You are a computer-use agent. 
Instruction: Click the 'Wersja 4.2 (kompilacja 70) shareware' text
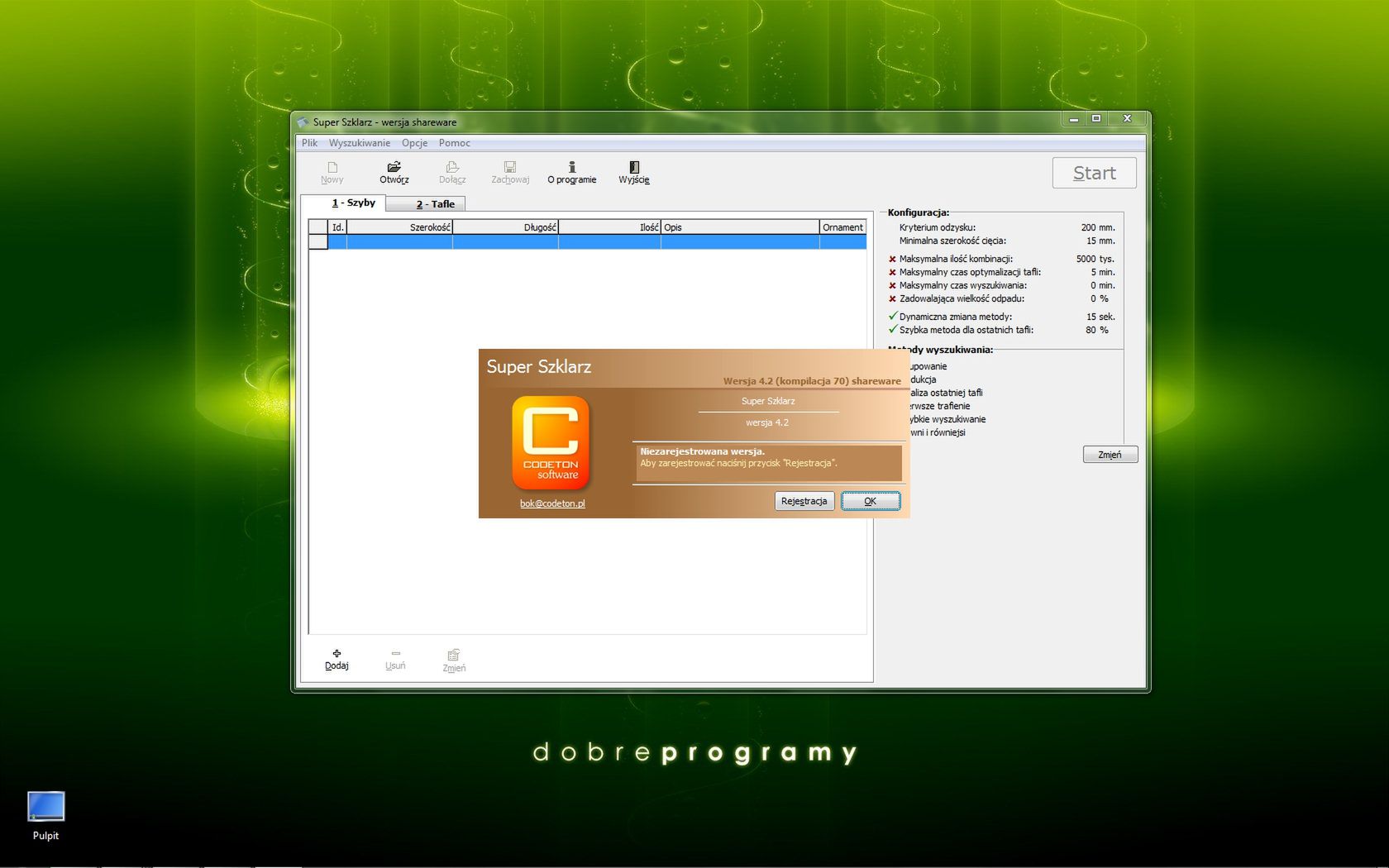pyautogui.click(x=812, y=381)
